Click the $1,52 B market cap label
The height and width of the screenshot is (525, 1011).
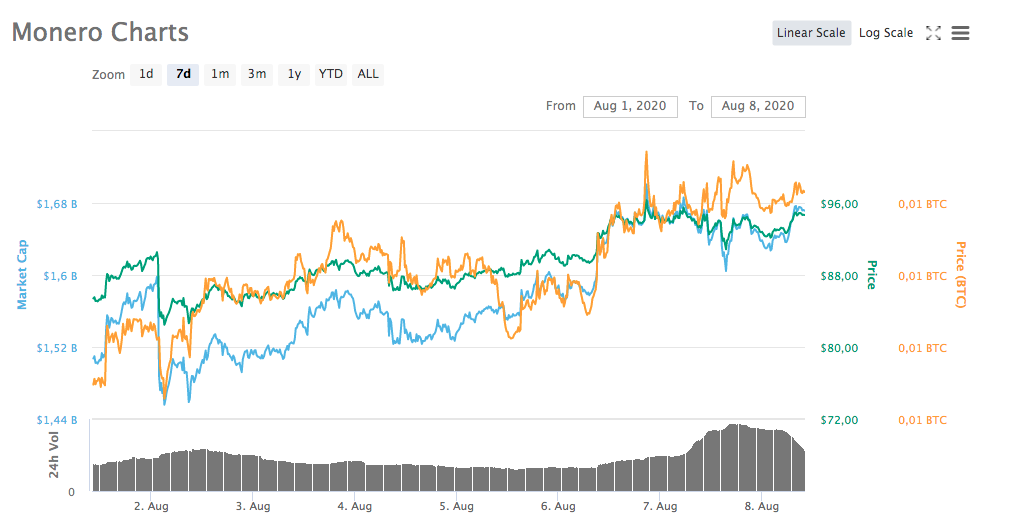(x=57, y=348)
